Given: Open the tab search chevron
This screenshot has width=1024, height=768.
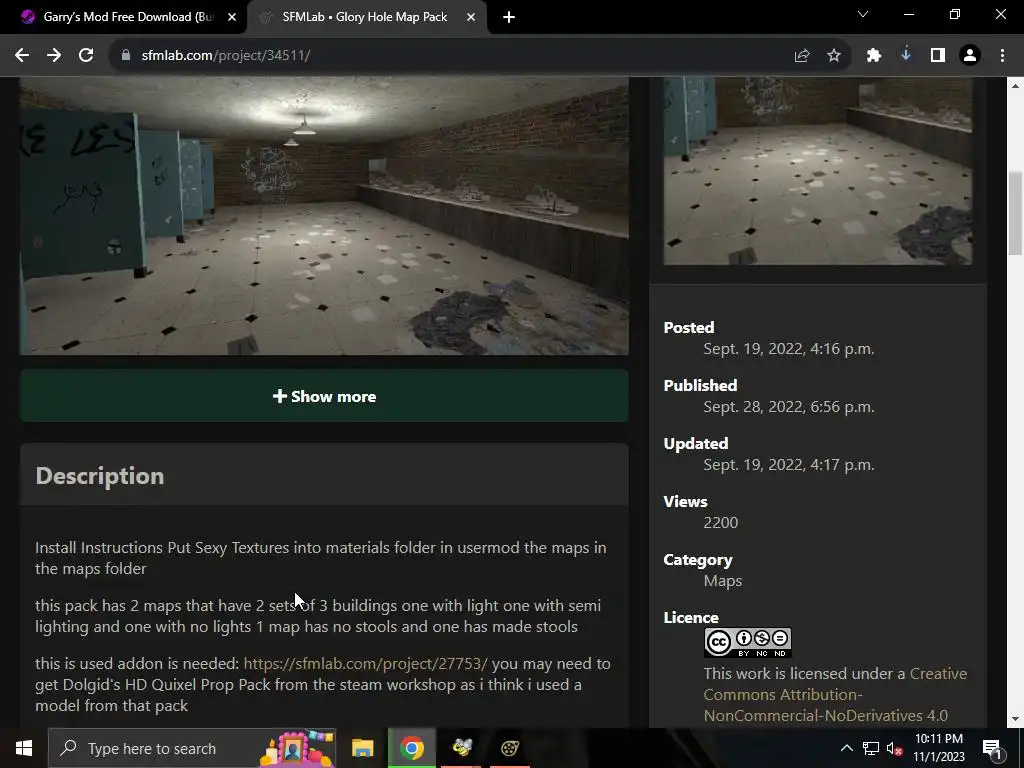Looking at the screenshot, I should pyautogui.click(x=863, y=14).
